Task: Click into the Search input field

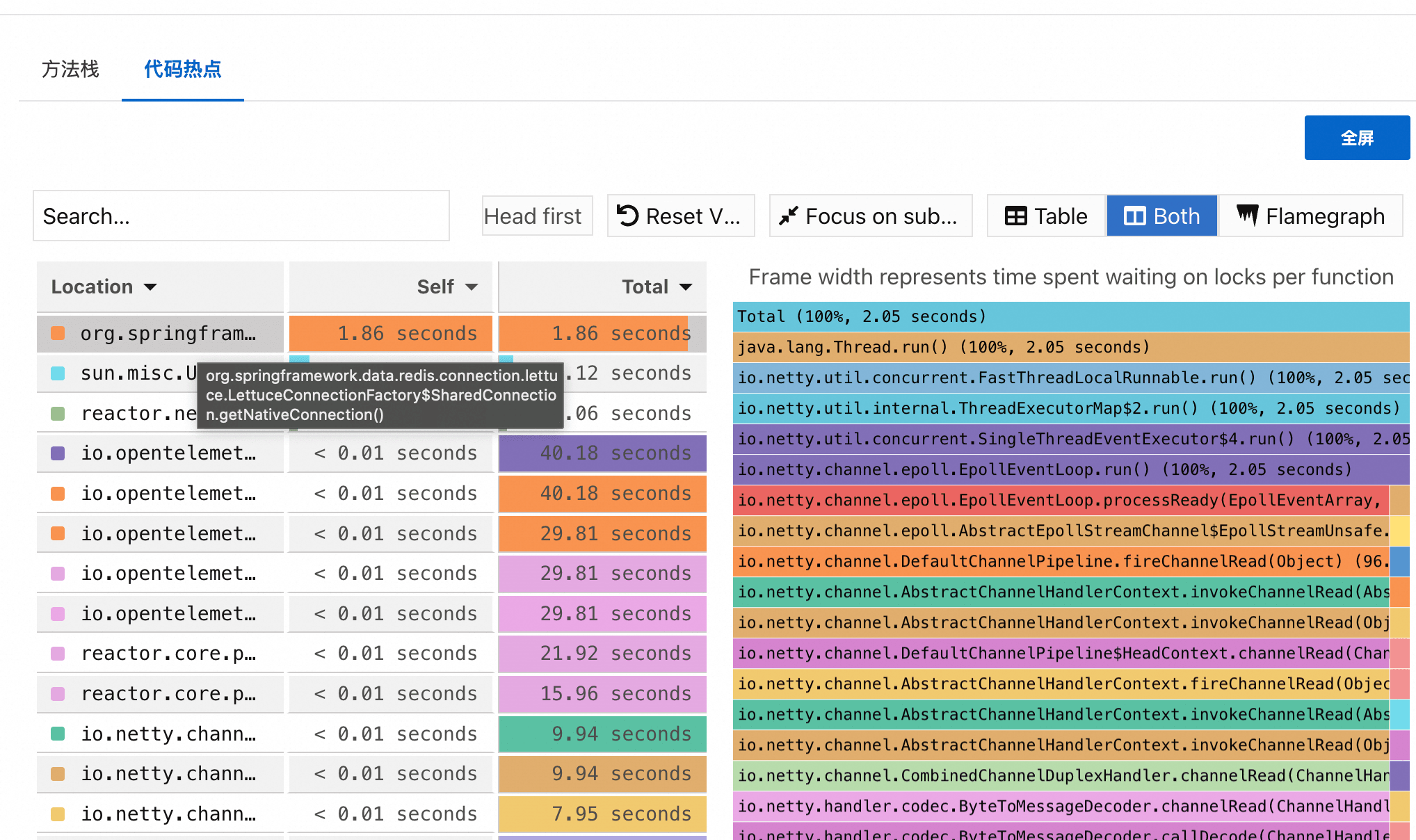Action: tap(241, 216)
